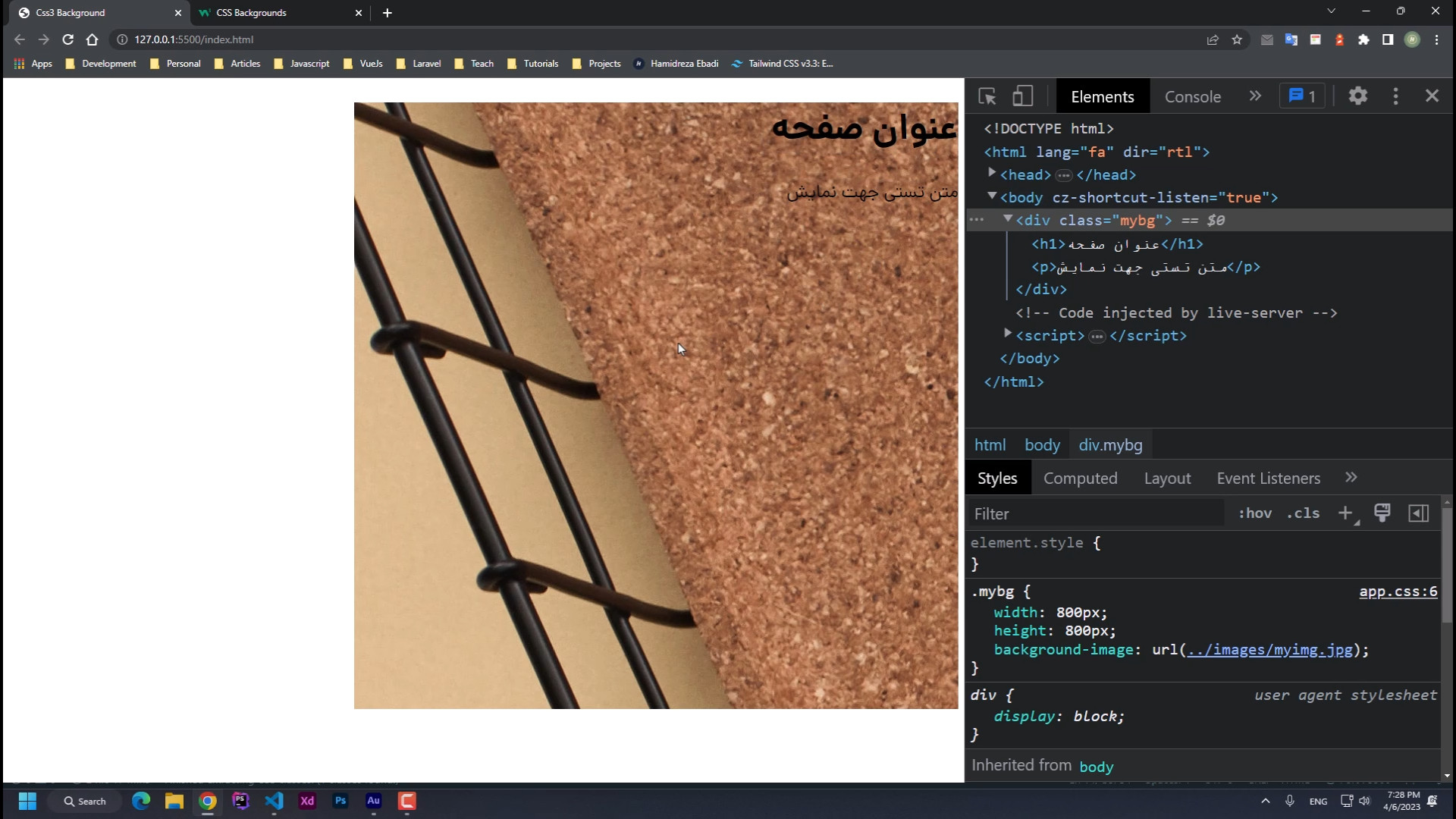Switch to the Computed styles tab
This screenshot has width=1456, height=819.
tap(1080, 479)
